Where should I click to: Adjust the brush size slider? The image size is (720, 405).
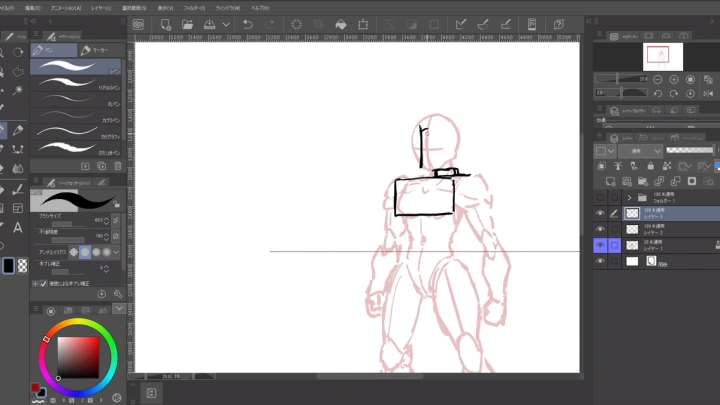click(68, 224)
